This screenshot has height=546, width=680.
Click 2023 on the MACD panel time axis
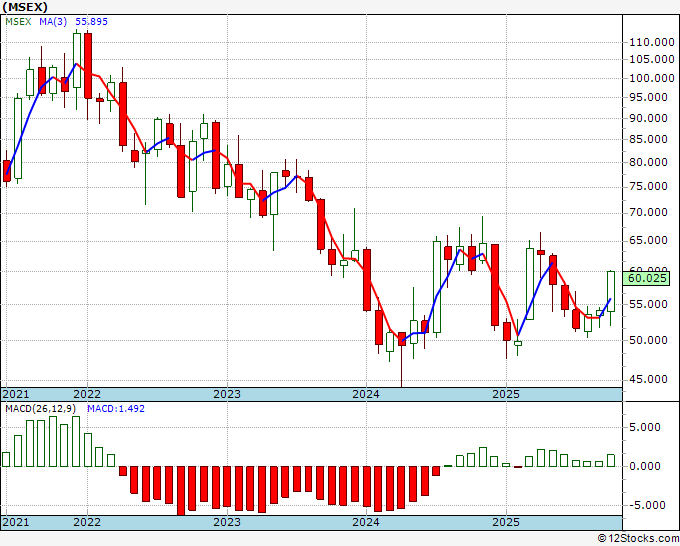(227, 522)
